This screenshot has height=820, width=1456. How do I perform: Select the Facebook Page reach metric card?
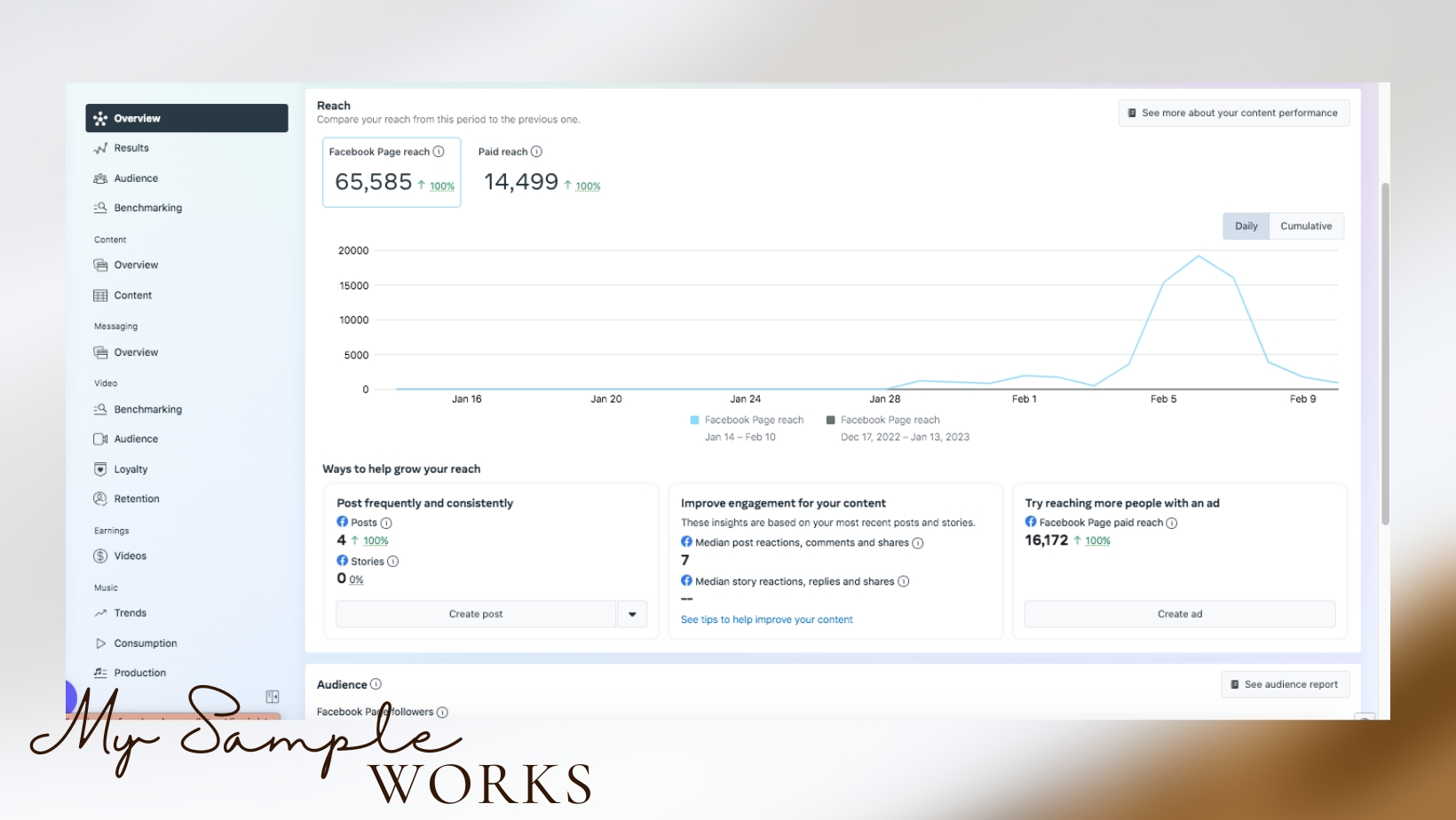click(x=392, y=172)
